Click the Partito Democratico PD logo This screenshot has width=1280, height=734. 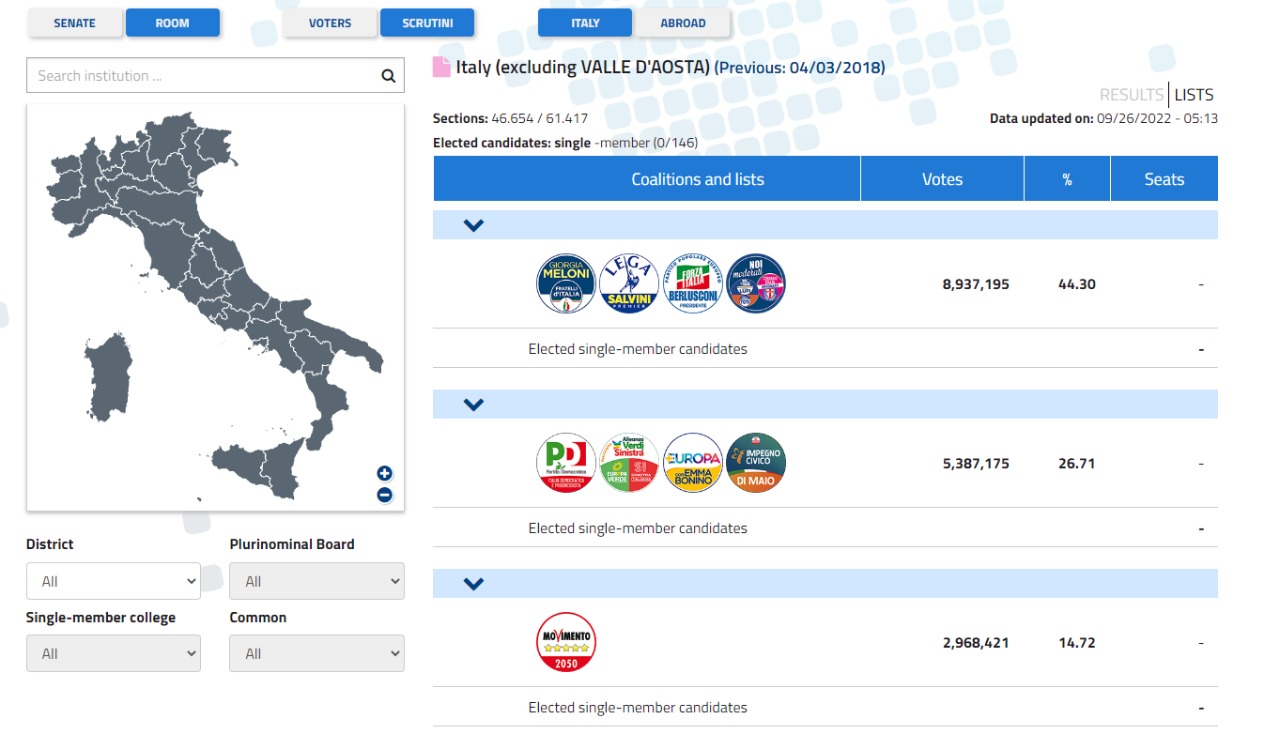[x=566, y=463]
